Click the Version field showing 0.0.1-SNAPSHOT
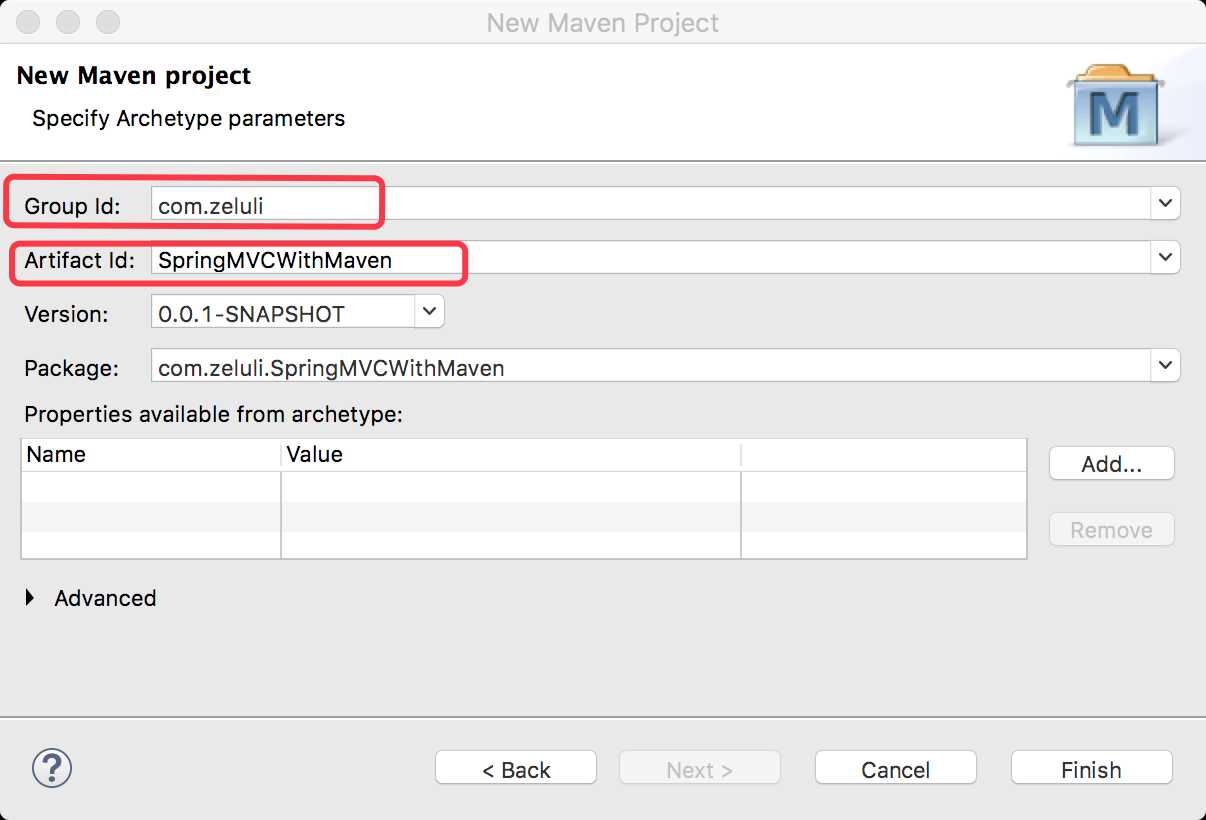This screenshot has width=1206, height=820. 283,312
